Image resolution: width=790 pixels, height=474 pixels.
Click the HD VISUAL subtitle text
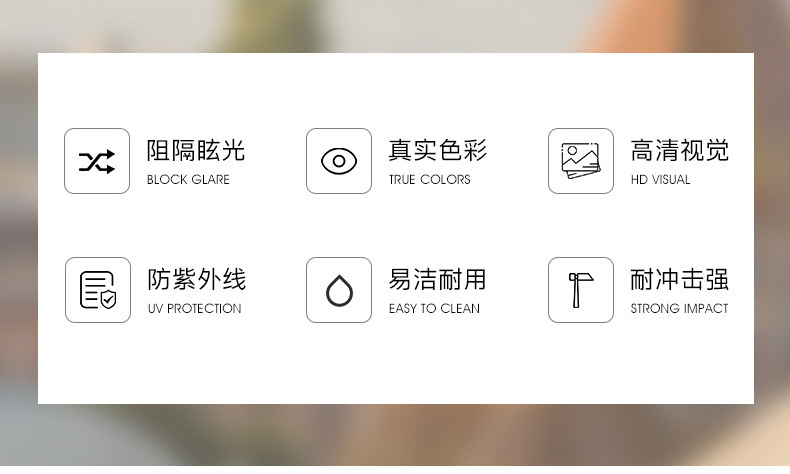tap(661, 180)
